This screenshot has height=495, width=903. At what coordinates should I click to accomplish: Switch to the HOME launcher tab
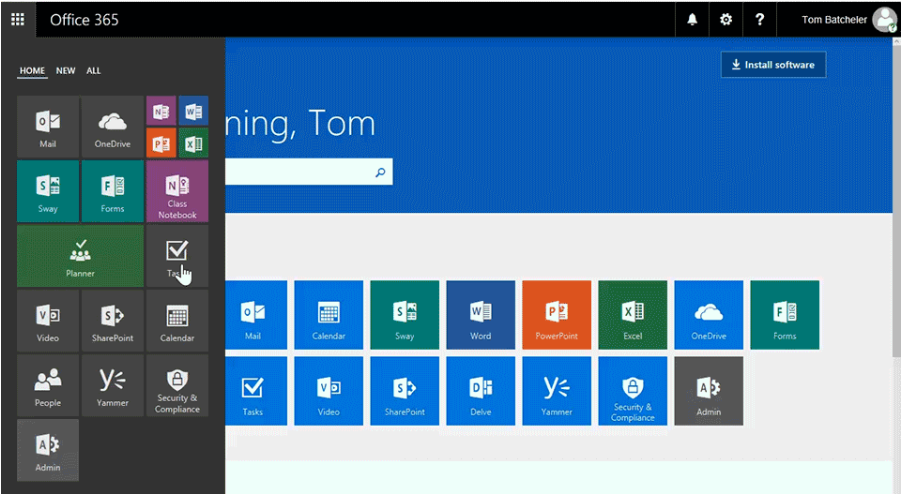click(x=32, y=71)
